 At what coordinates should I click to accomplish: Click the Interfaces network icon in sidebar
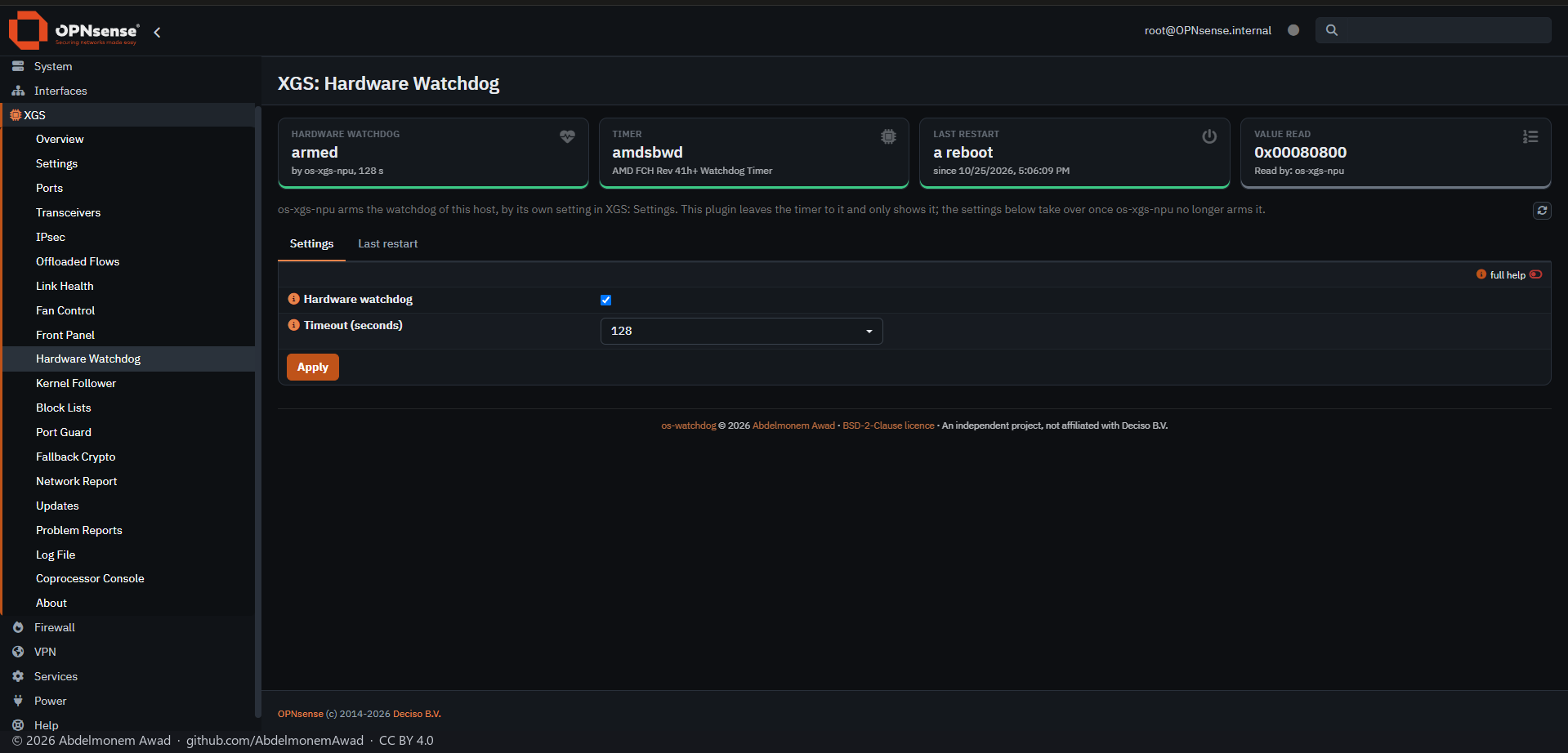(18, 91)
